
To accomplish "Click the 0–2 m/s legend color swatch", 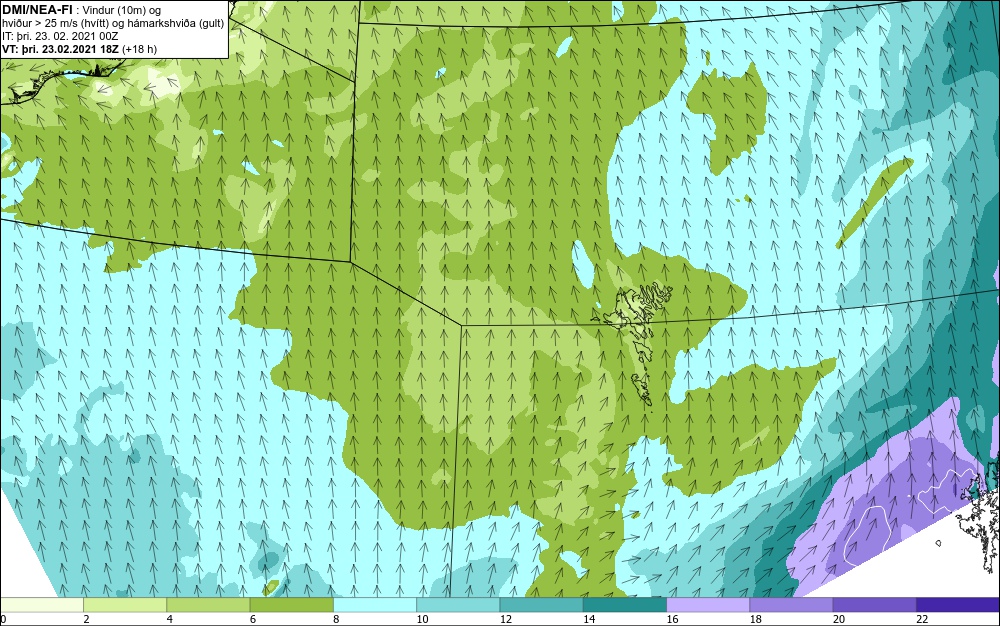I will pyautogui.click(x=41, y=605).
